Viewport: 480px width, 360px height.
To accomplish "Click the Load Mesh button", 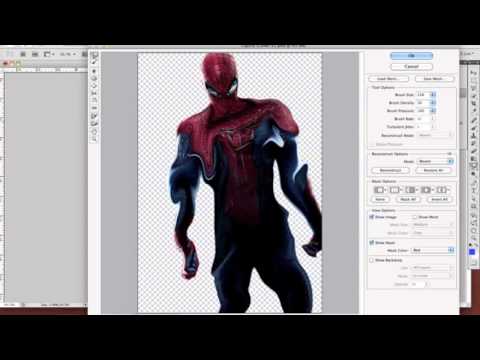I will click(x=388, y=79).
